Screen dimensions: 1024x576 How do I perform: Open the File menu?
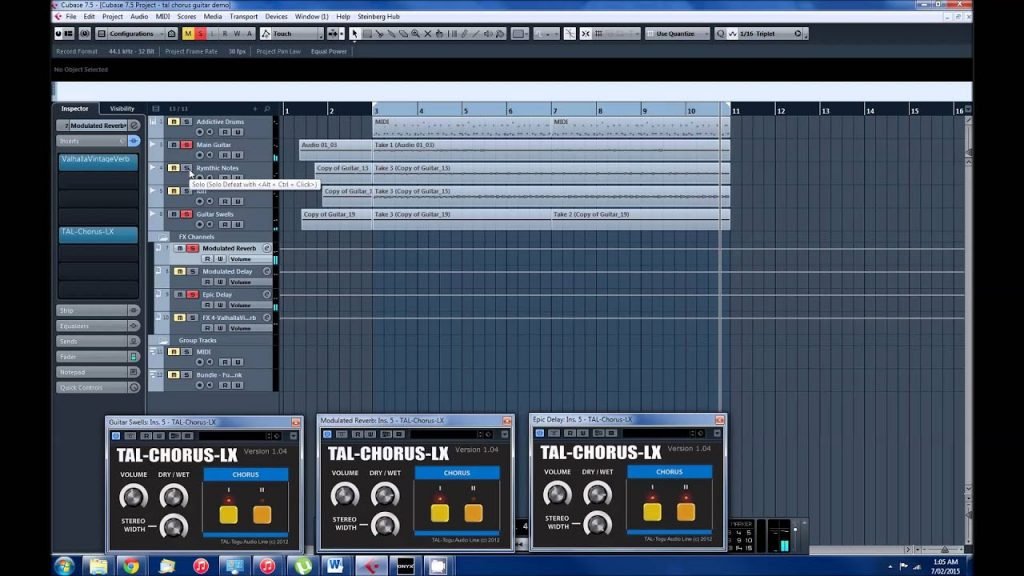click(x=71, y=16)
